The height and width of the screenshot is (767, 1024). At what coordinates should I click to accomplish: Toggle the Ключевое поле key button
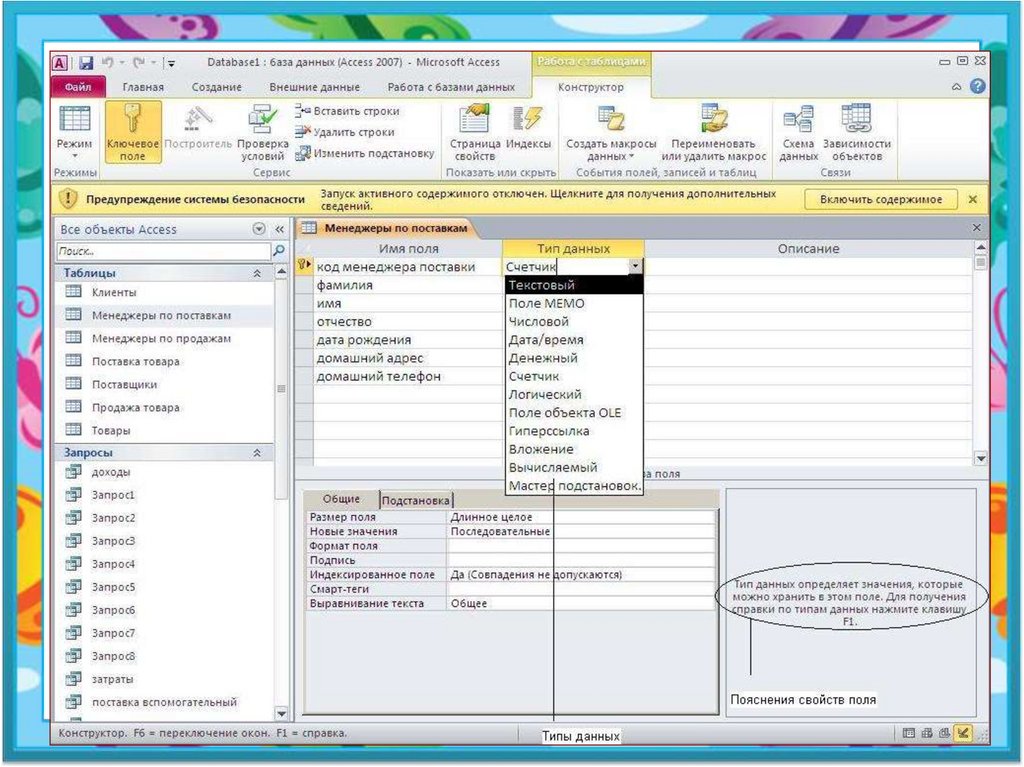pos(133,132)
